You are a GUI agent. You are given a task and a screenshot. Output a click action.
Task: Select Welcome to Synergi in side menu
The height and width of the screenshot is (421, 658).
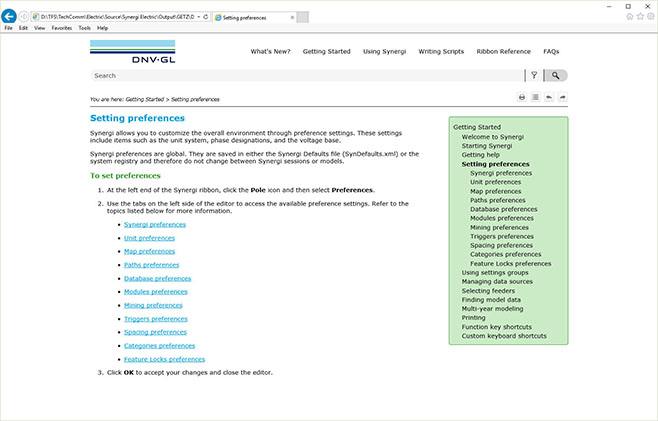[x=493, y=137]
